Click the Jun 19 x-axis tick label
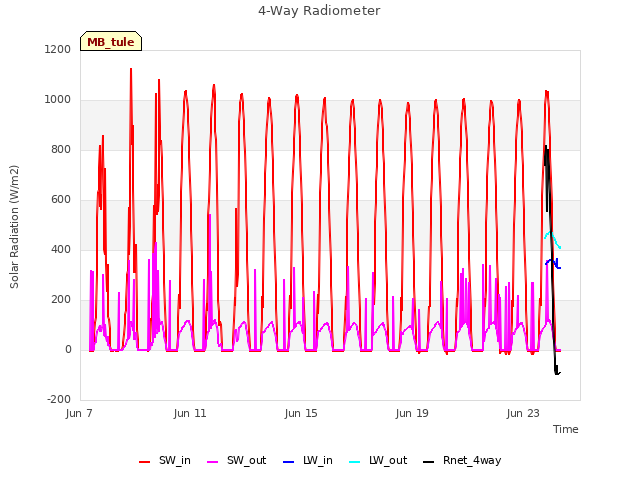 412,413
